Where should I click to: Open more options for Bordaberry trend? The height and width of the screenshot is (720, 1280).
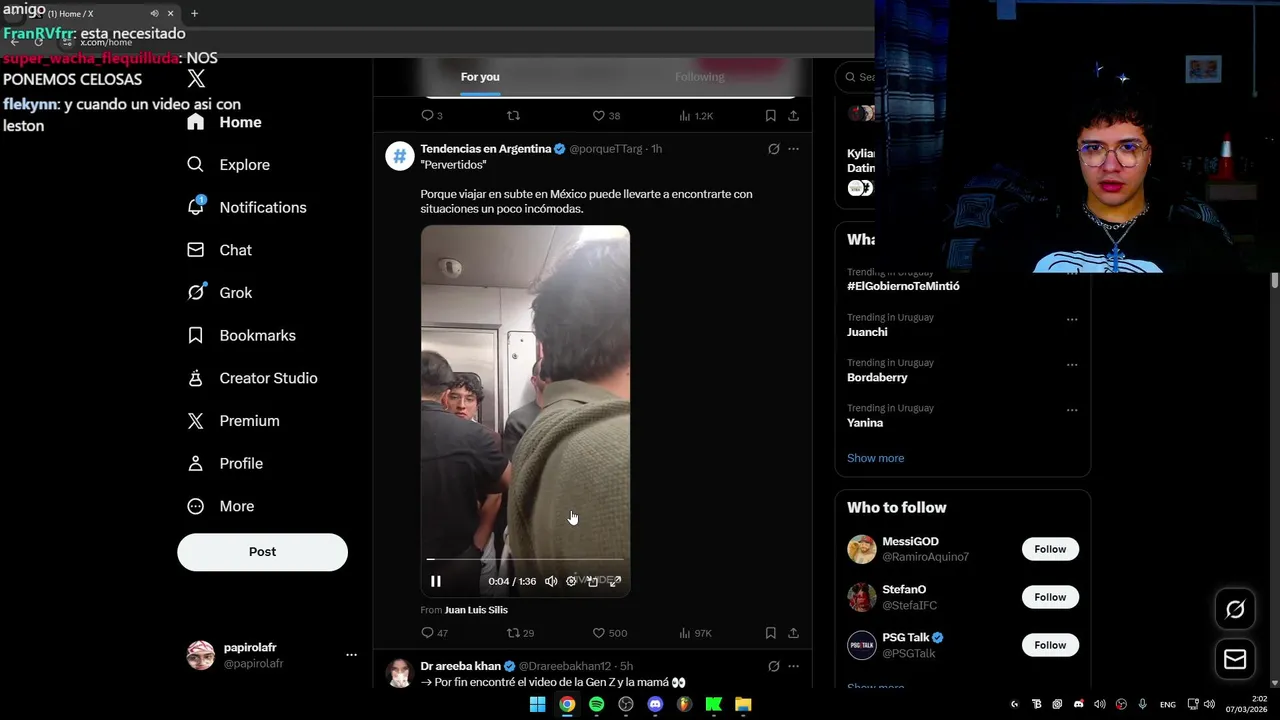(x=1072, y=365)
